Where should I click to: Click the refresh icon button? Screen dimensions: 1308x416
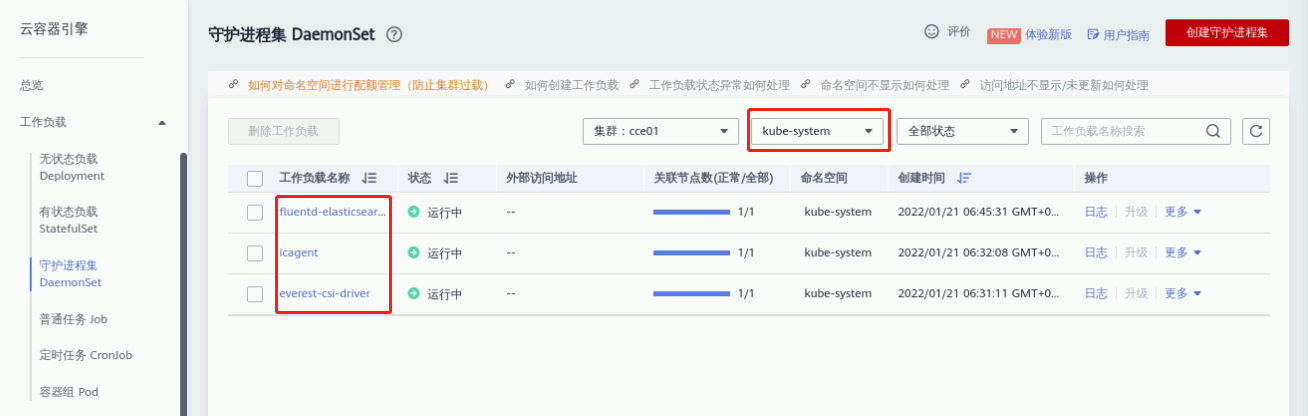1256,131
